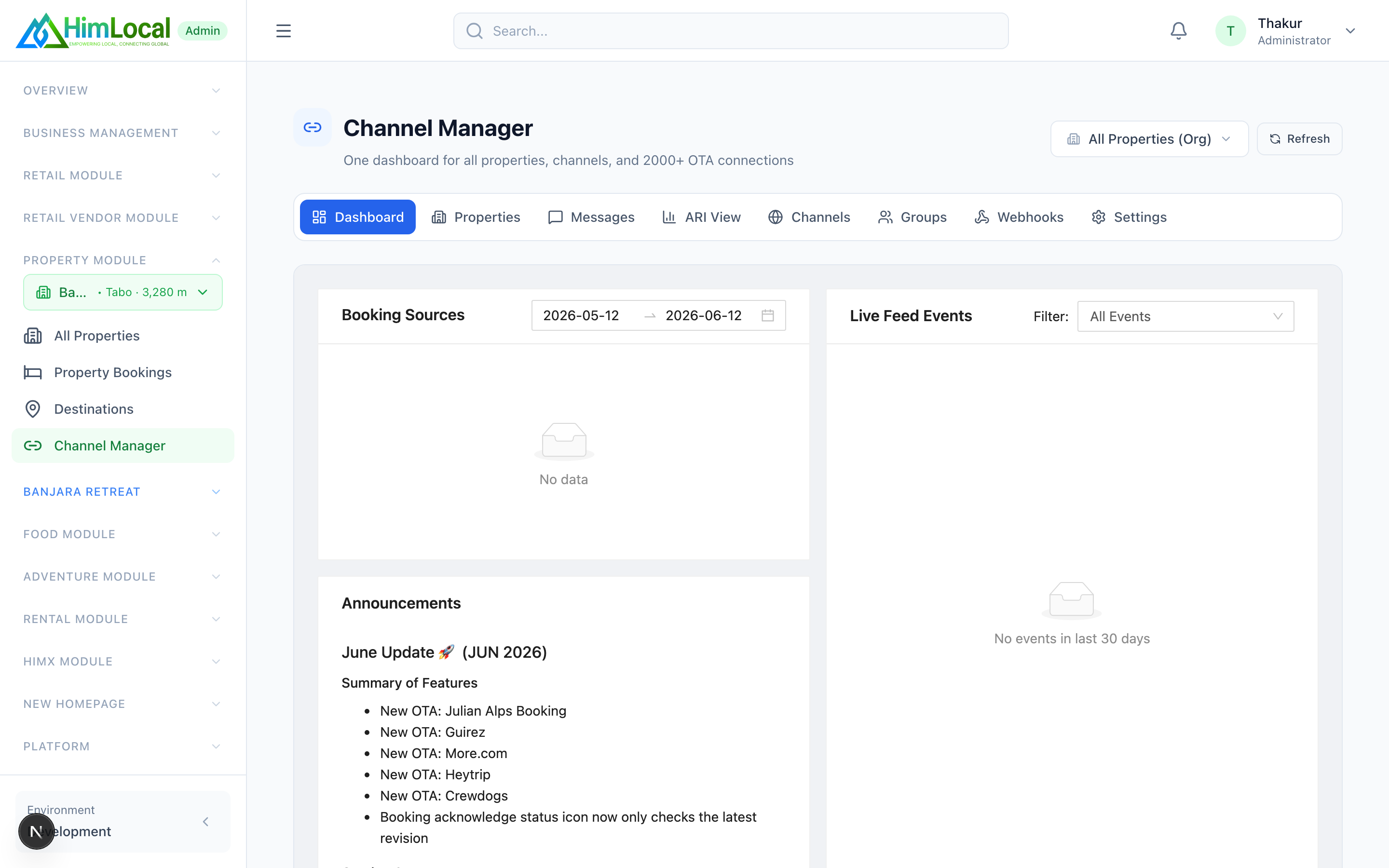This screenshot has width=1389, height=868.
Task: Click into the Search field
Action: click(731, 31)
